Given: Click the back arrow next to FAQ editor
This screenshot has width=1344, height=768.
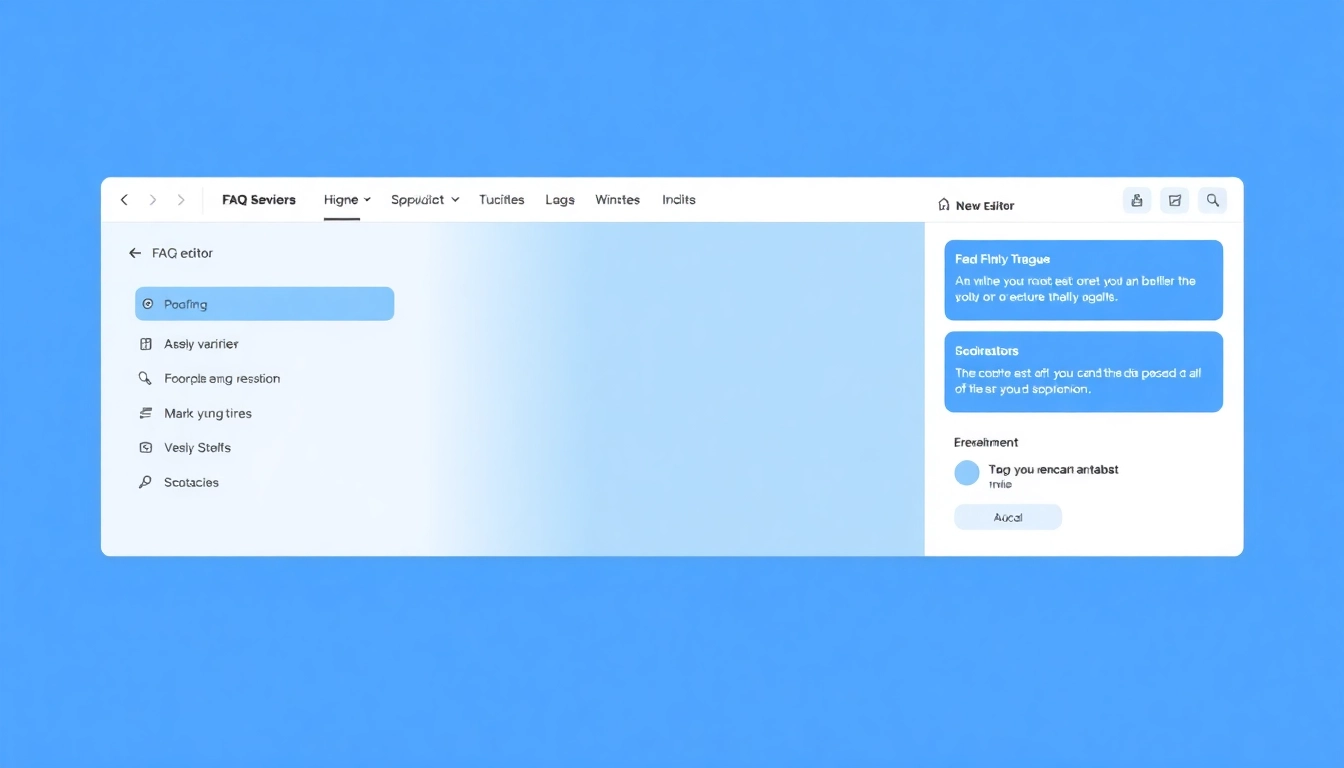Looking at the screenshot, I should click(x=135, y=253).
